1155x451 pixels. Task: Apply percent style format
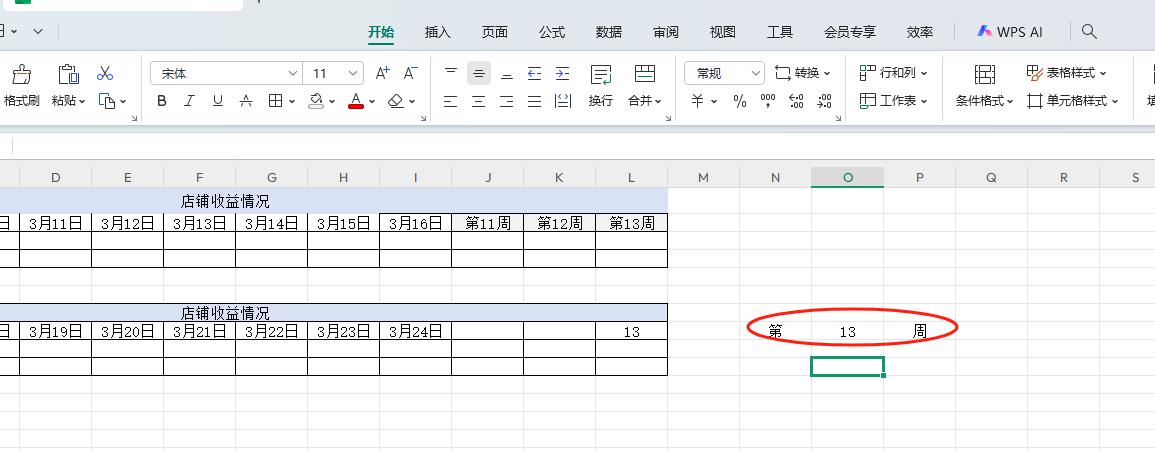point(740,102)
